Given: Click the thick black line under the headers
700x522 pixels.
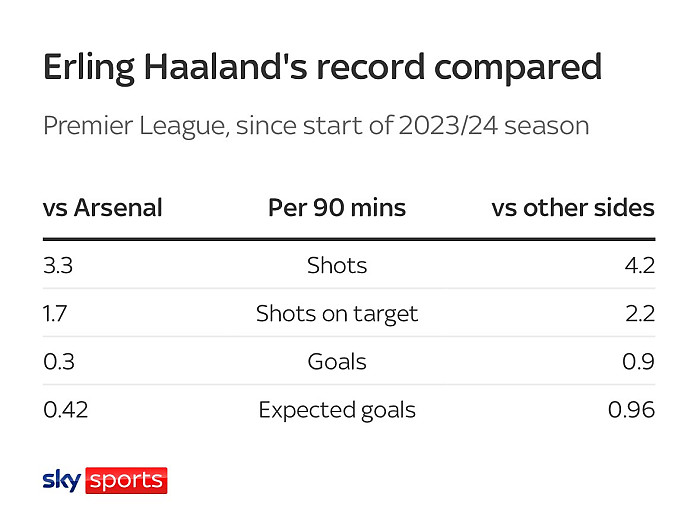Looking at the screenshot, I should 349,239.
